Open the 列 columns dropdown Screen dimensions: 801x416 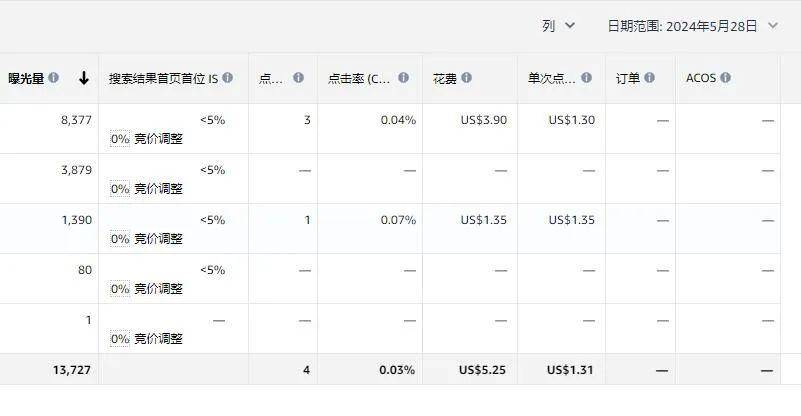559,26
